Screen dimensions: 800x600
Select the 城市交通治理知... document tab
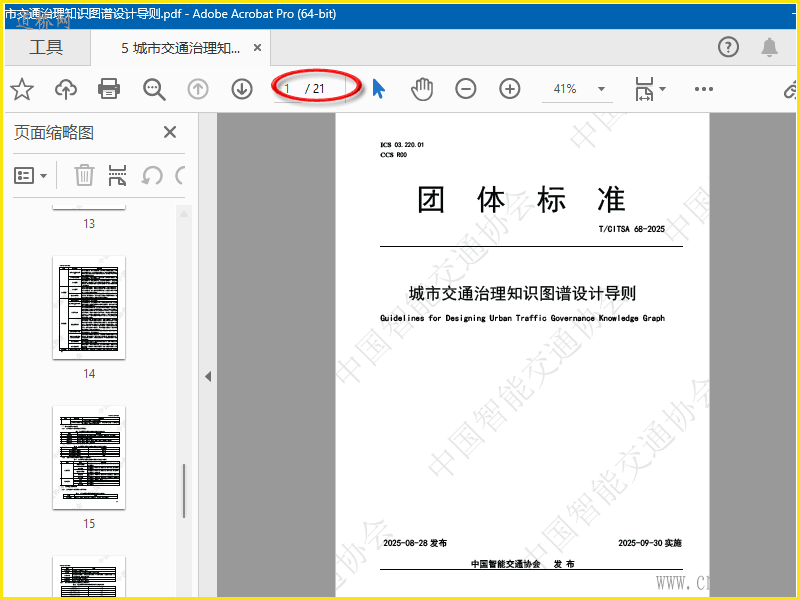click(180, 48)
